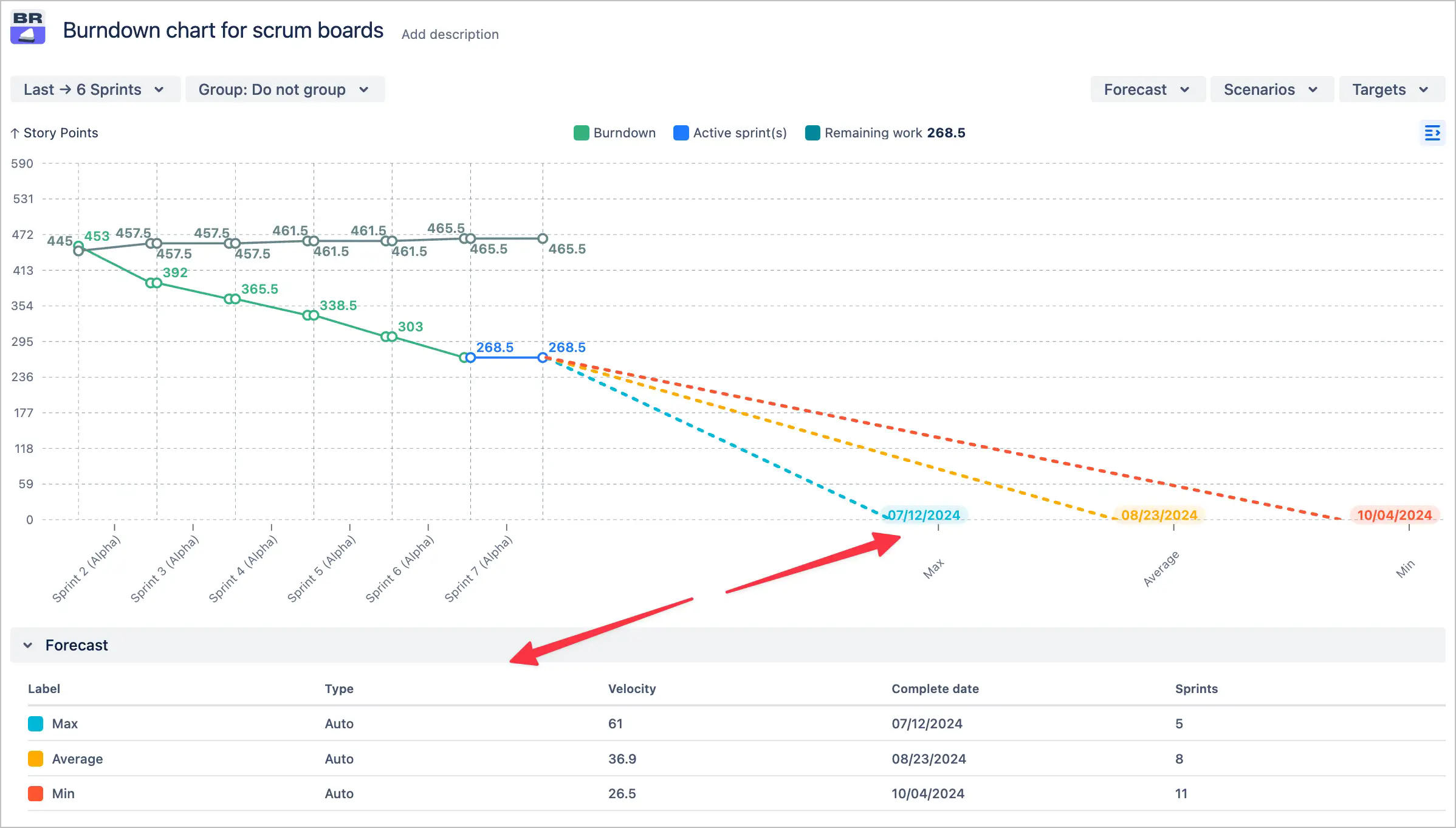Click the 07/12/2024 forecast date badge on chart
This screenshot has width=1456, height=828.
(924, 515)
